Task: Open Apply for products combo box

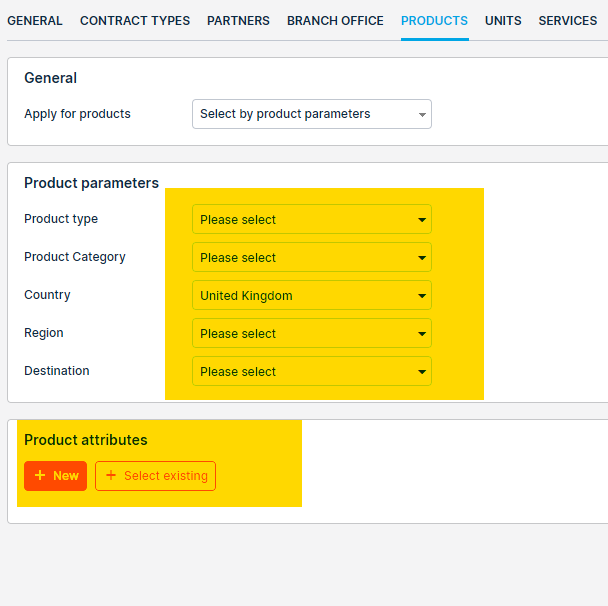Action: pyautogui.click(x=312, y=114)
